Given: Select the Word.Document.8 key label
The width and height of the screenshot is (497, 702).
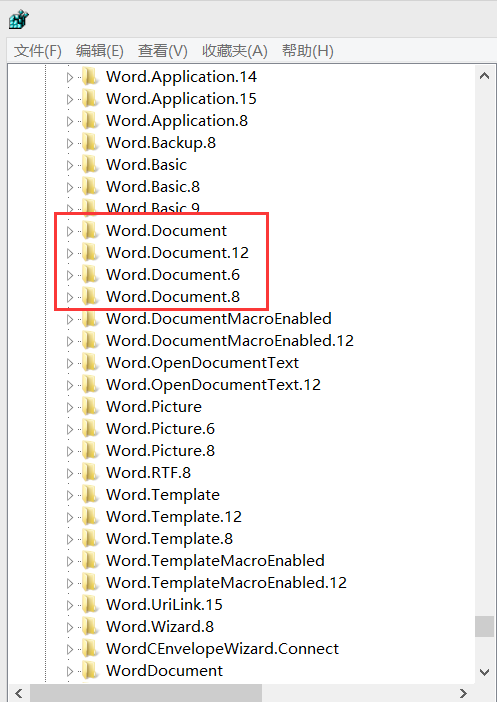Looking at the screenshot, I should coord(173,296).
